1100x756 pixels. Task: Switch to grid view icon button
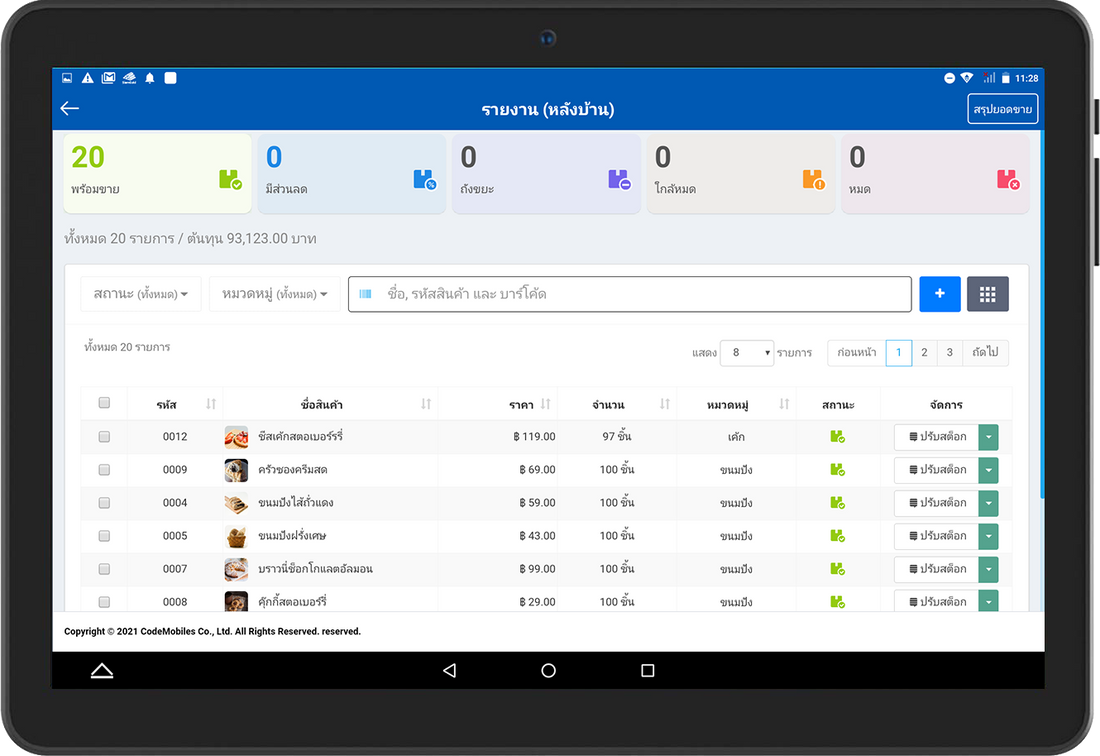(x=987, y=294)
